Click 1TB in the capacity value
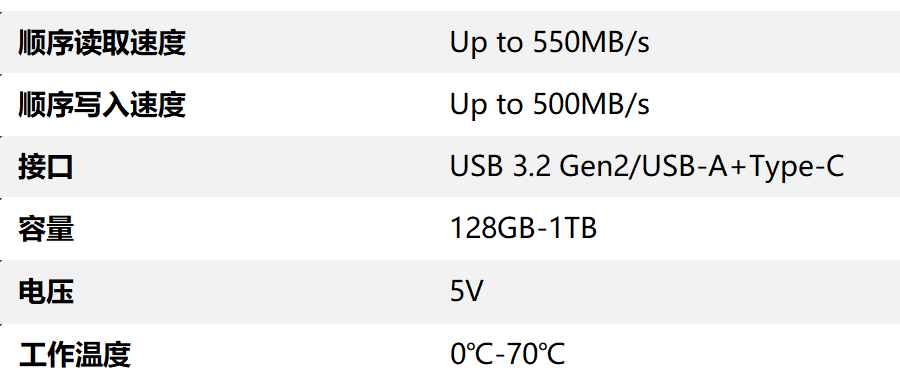The image size is (900, 385). (573, 228)
